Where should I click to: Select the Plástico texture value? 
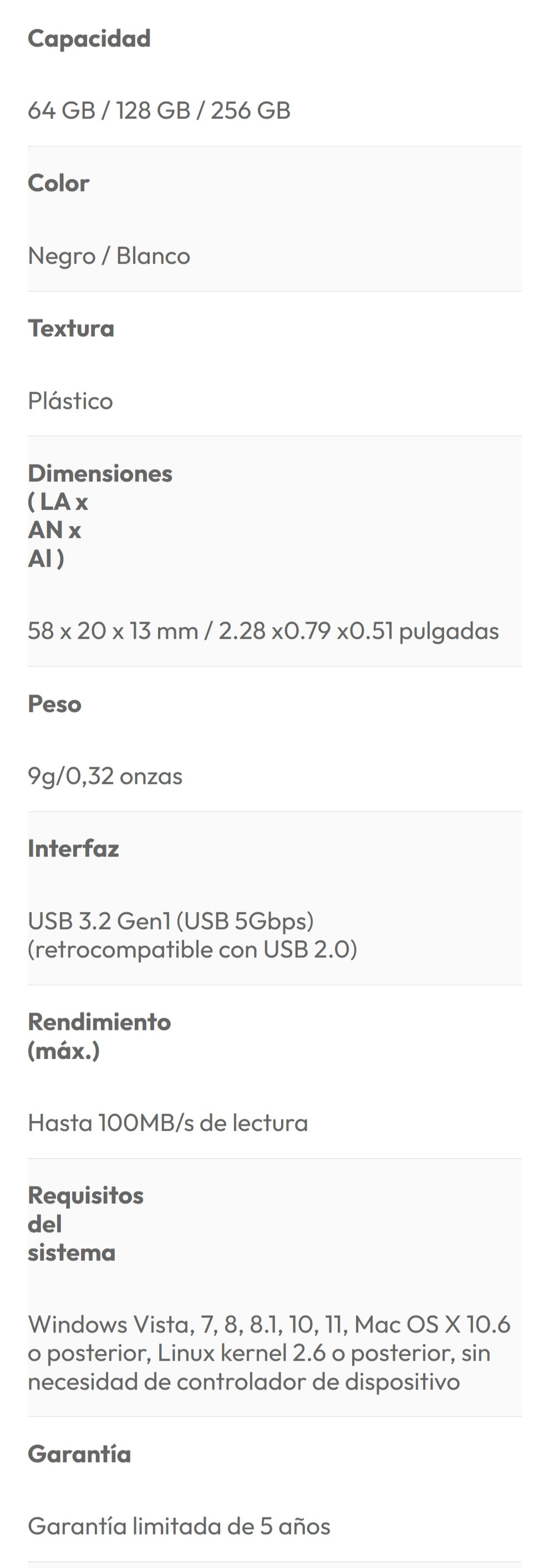pyautogui.click(x=70, y=401)
